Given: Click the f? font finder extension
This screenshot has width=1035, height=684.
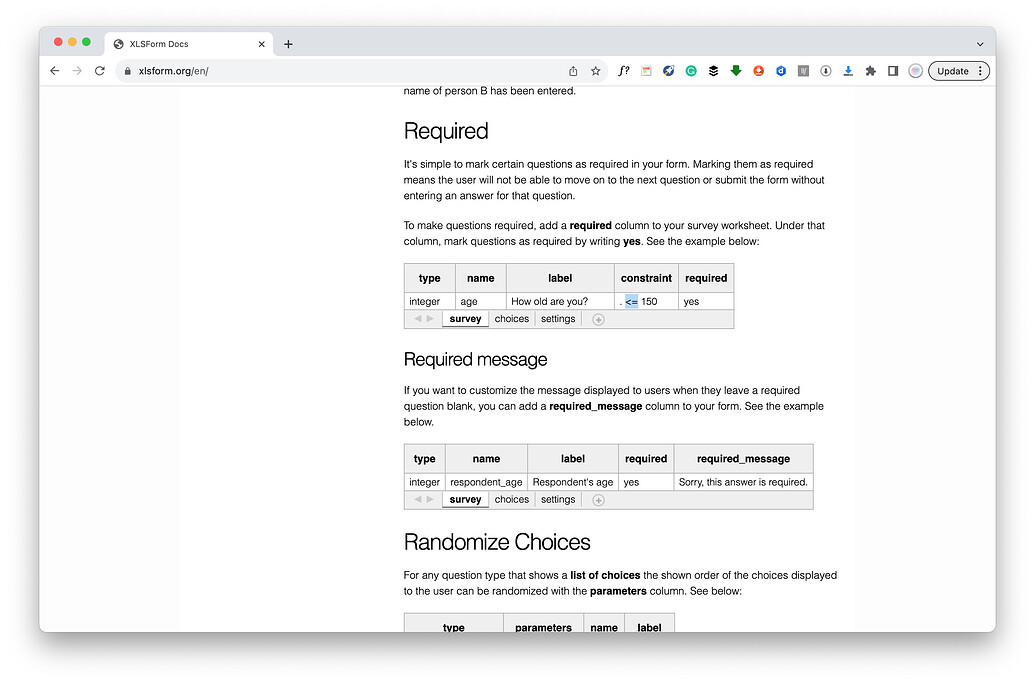Looking at the screenshot, I should point(624,71).
